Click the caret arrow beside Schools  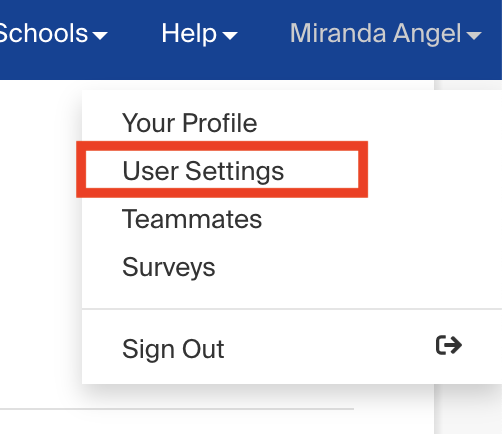(100, 35)
